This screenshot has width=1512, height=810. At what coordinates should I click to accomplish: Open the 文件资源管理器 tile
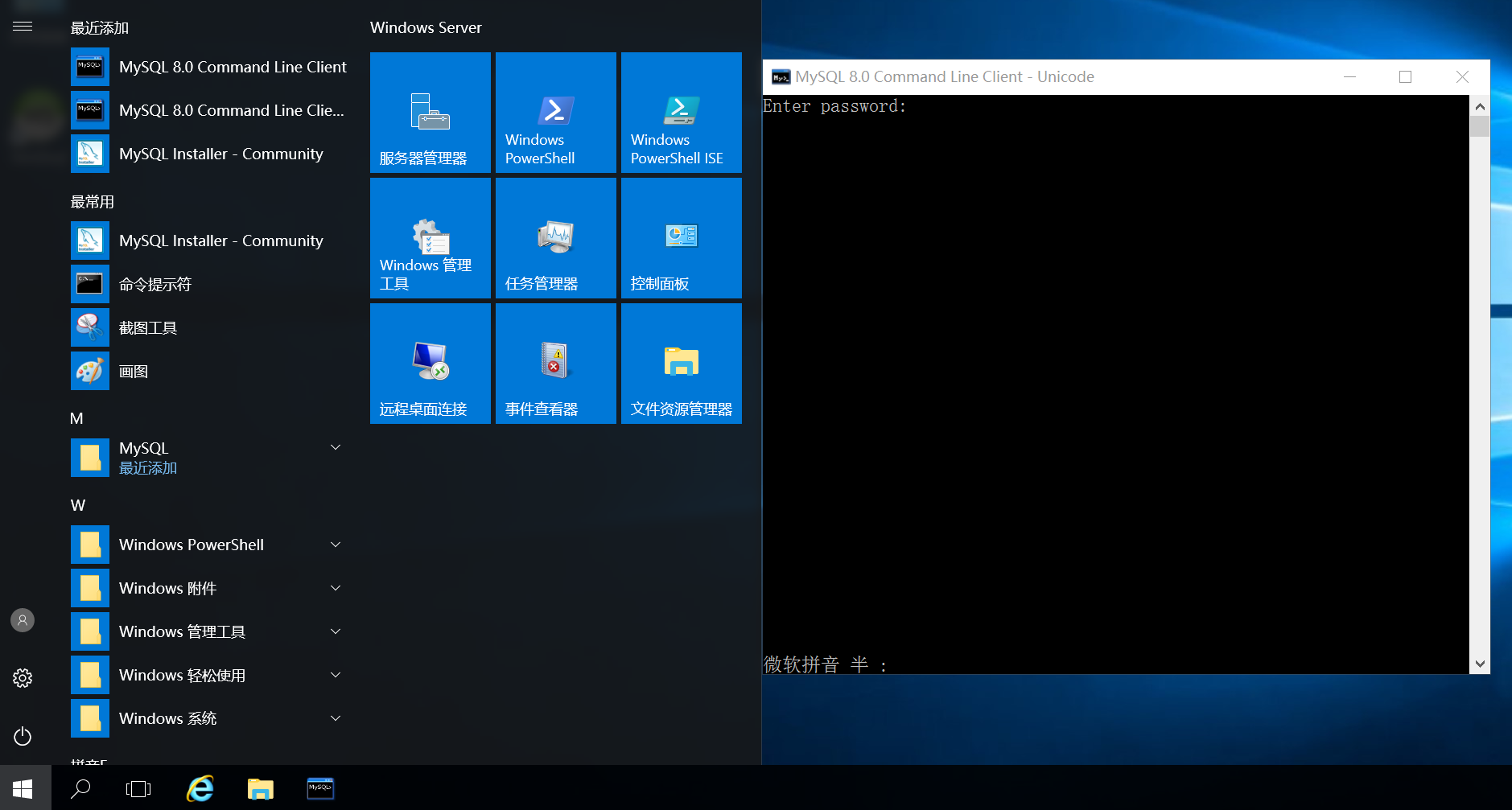682,364
